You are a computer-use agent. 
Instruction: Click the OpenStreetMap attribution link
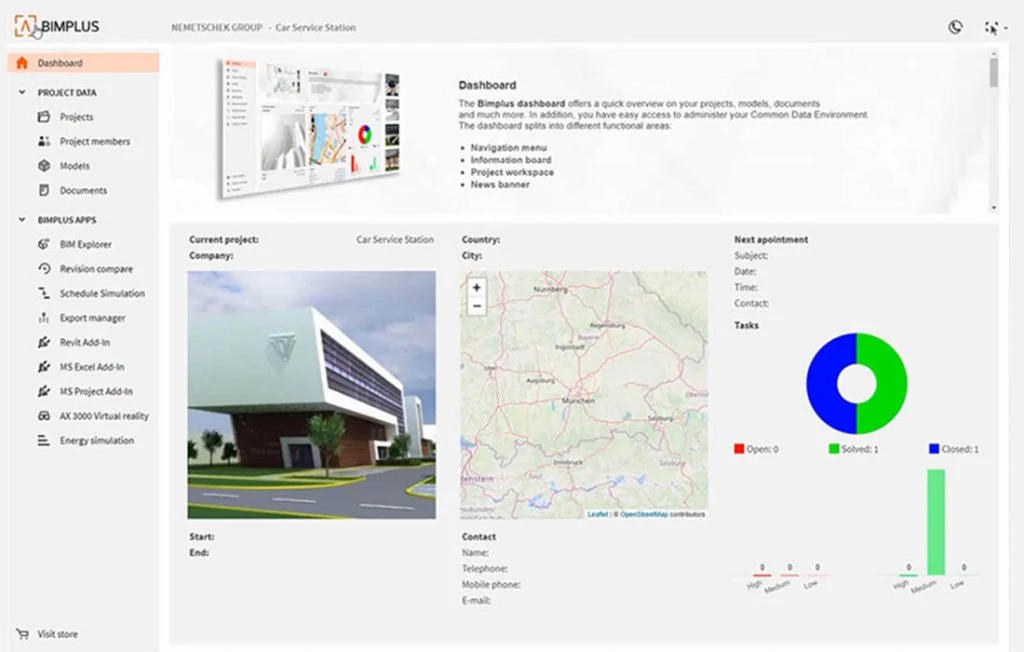pyautogui.click(x=644, y=514)
